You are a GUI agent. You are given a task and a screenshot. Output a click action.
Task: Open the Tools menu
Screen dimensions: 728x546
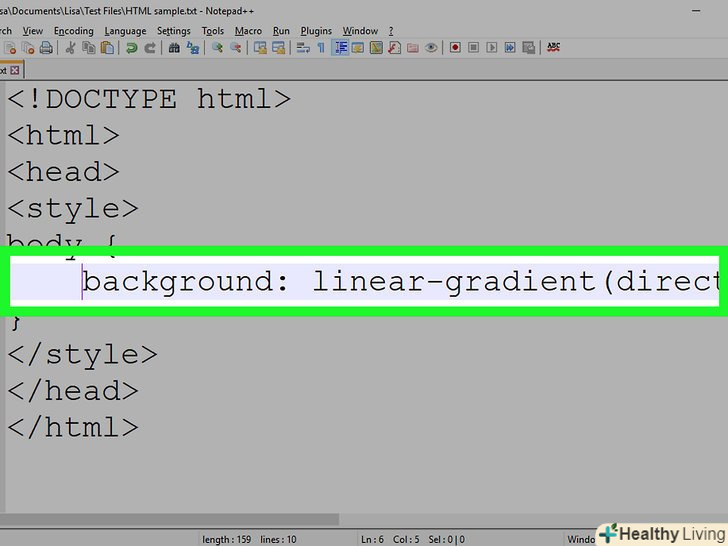point(213,31)
